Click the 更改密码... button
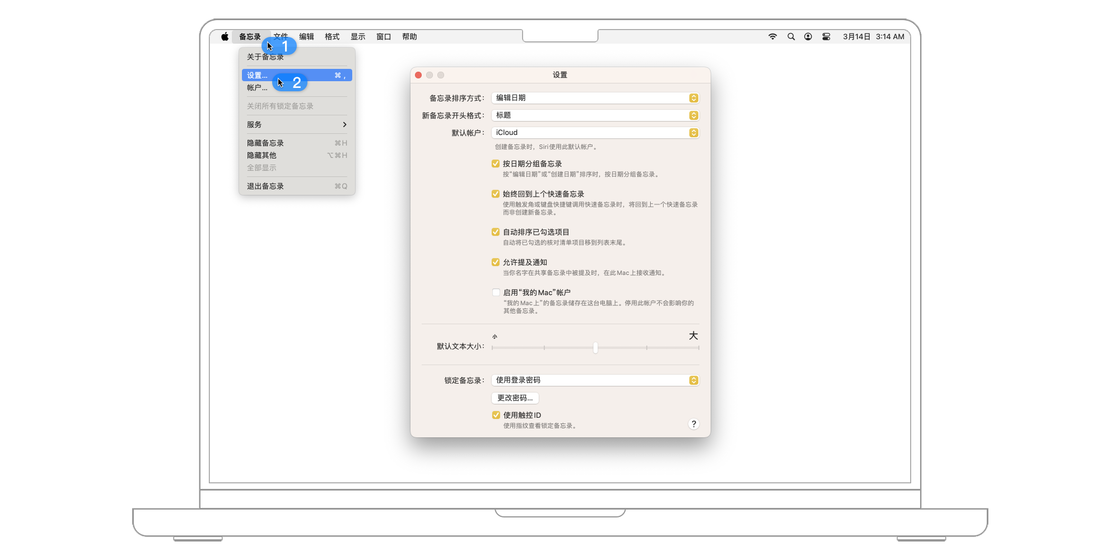1120x560 pixels. tap(515, 398)
